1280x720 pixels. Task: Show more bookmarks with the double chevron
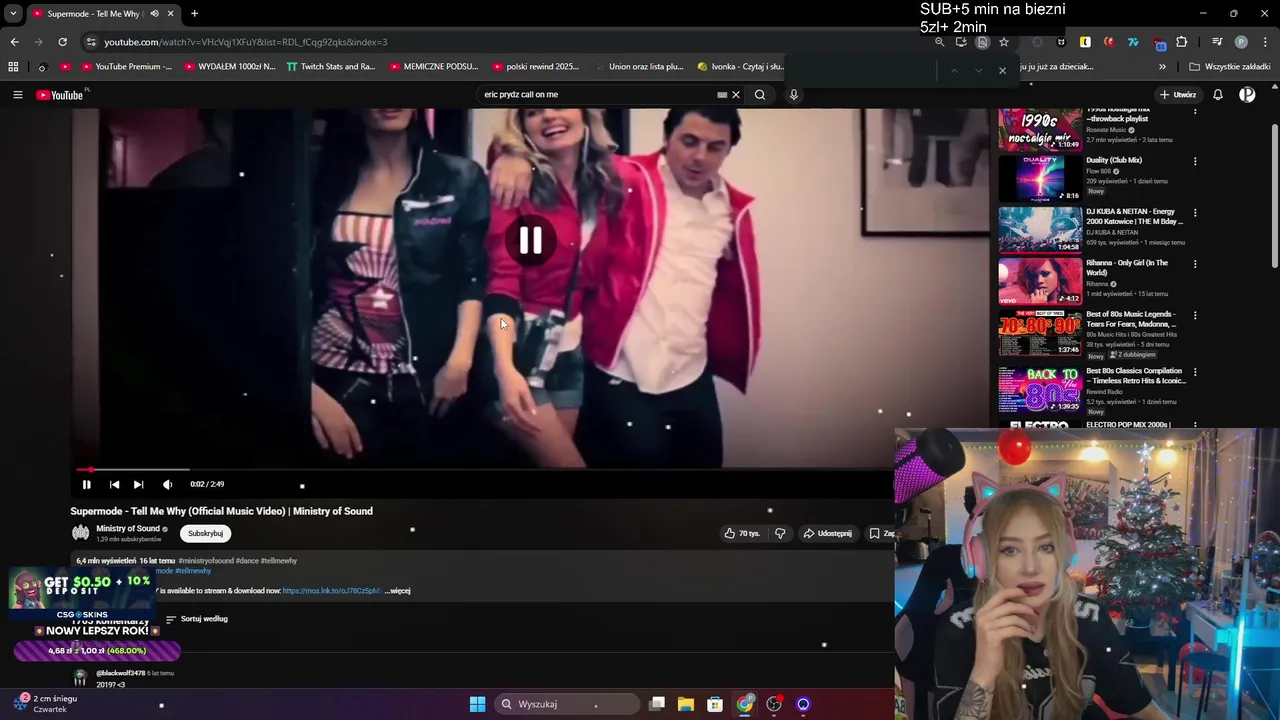[x=1162, y=67]
